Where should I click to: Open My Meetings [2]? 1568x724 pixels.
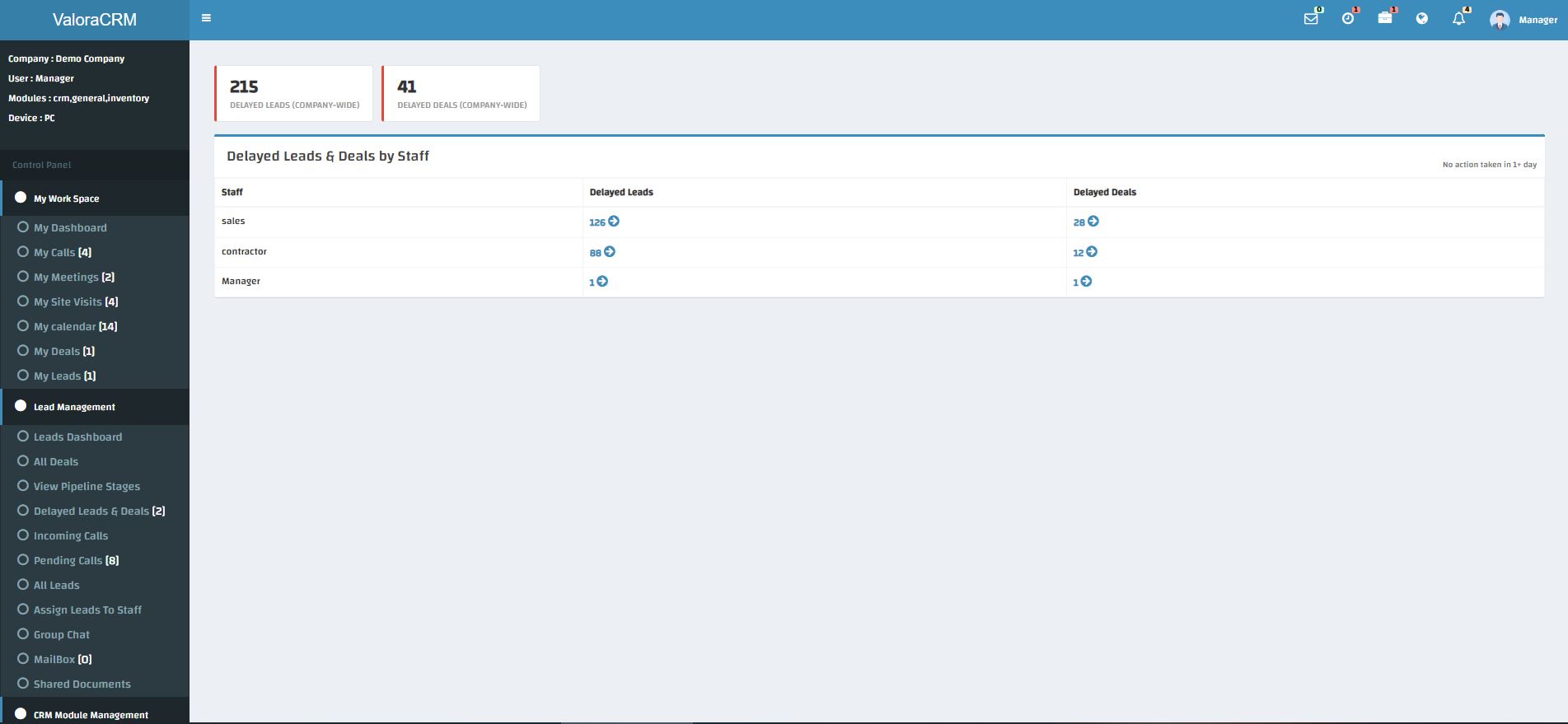pos(74,277)
